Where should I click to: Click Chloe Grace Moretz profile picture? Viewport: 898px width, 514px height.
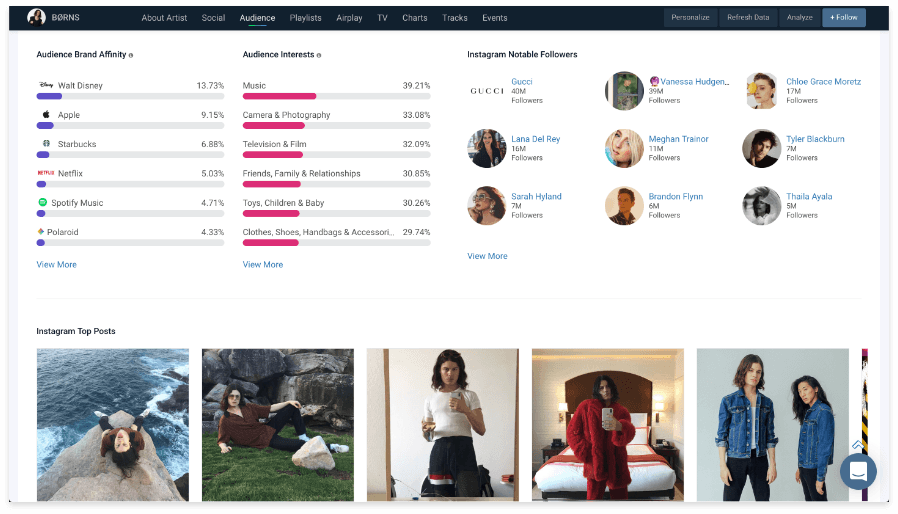[762, 91]
